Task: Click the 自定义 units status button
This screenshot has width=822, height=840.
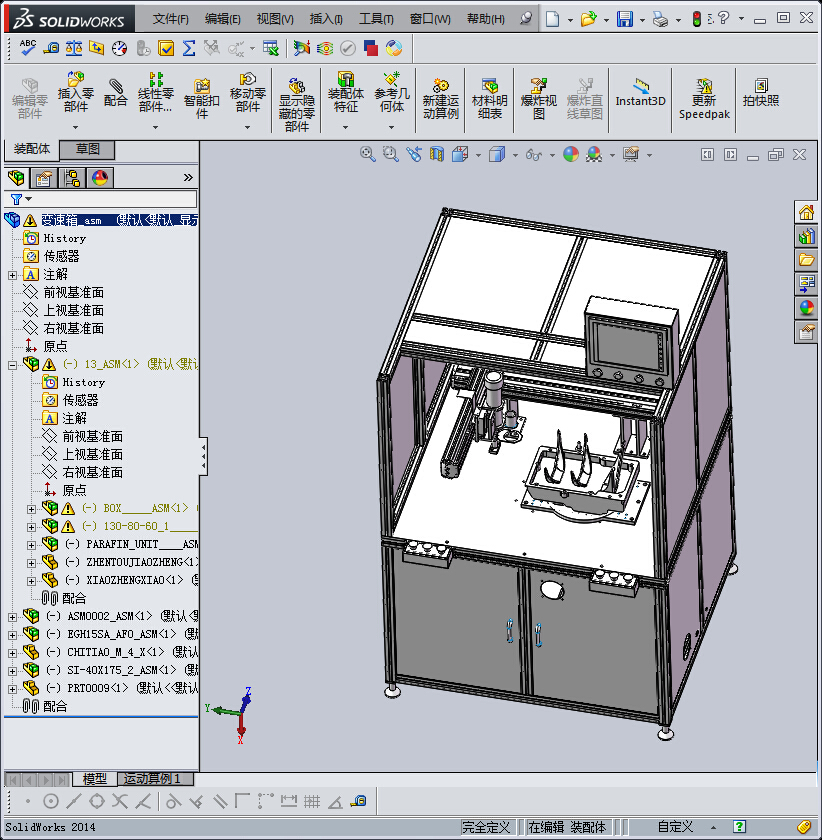Action: click(x=675, y=827)
